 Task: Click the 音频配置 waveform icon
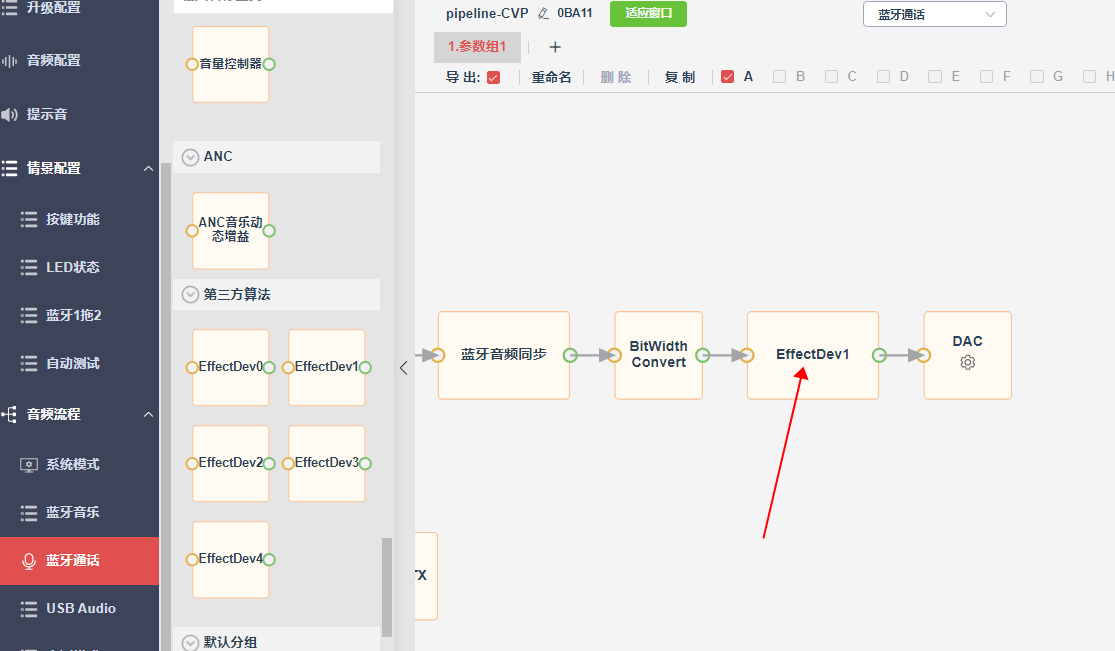point(9,61)
